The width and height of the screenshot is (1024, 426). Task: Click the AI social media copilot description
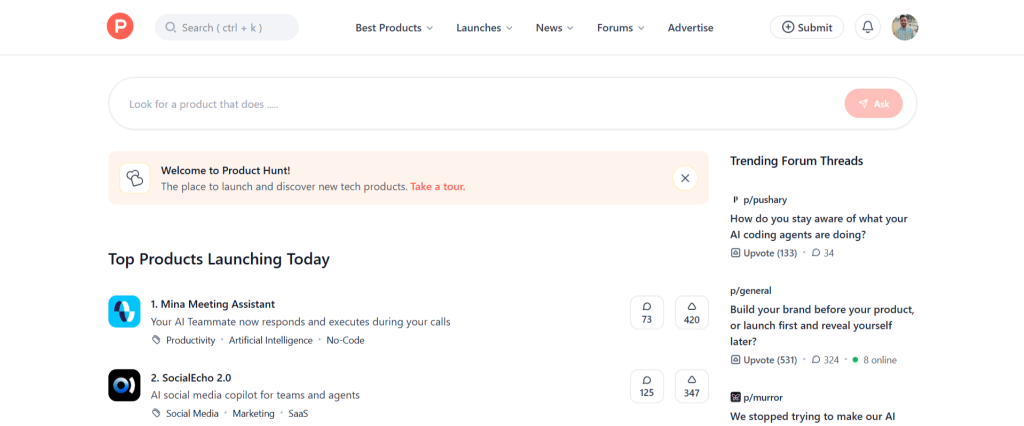tap(255, 395)
